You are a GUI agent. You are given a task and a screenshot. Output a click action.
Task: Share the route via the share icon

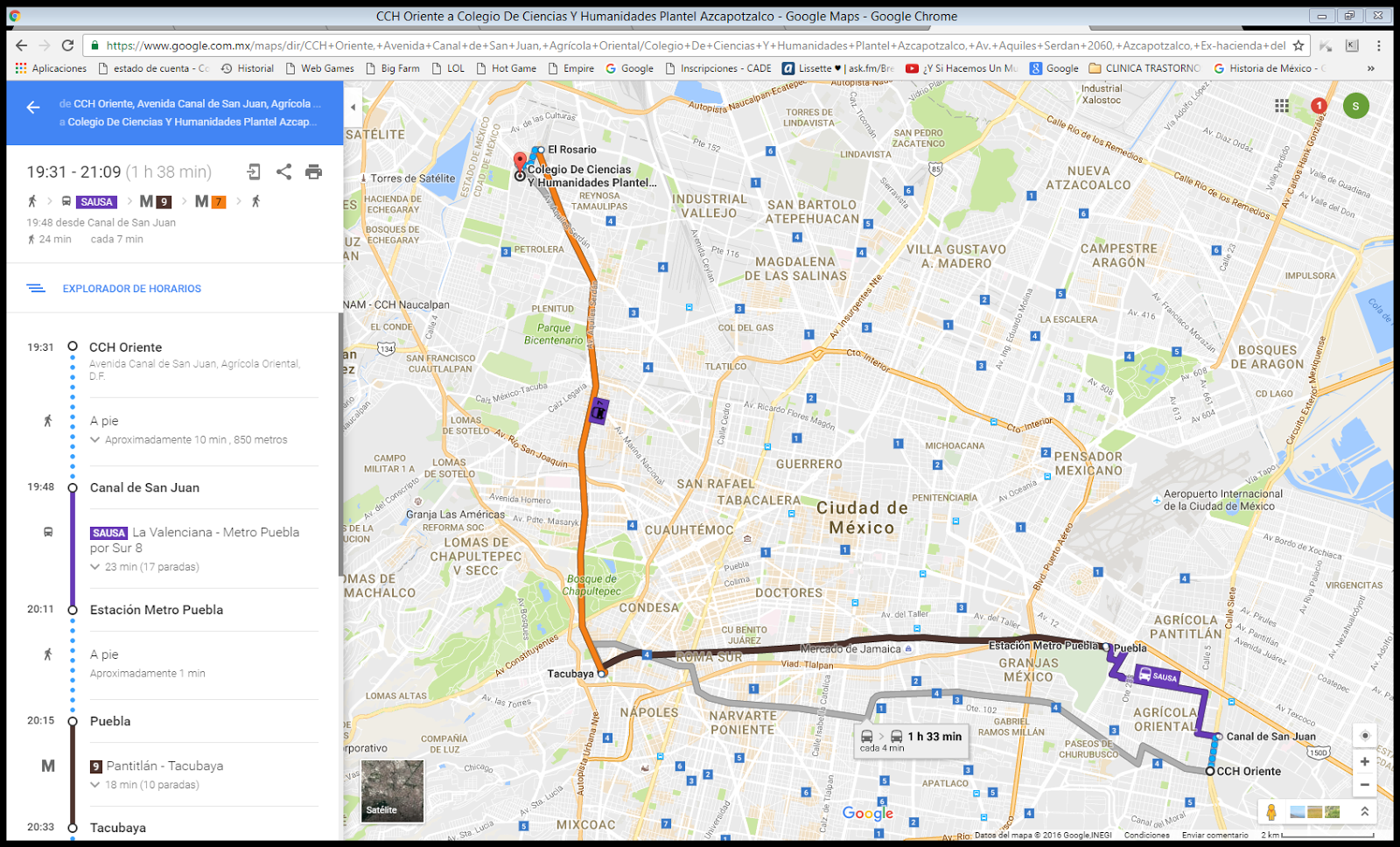tap(283, 172)
